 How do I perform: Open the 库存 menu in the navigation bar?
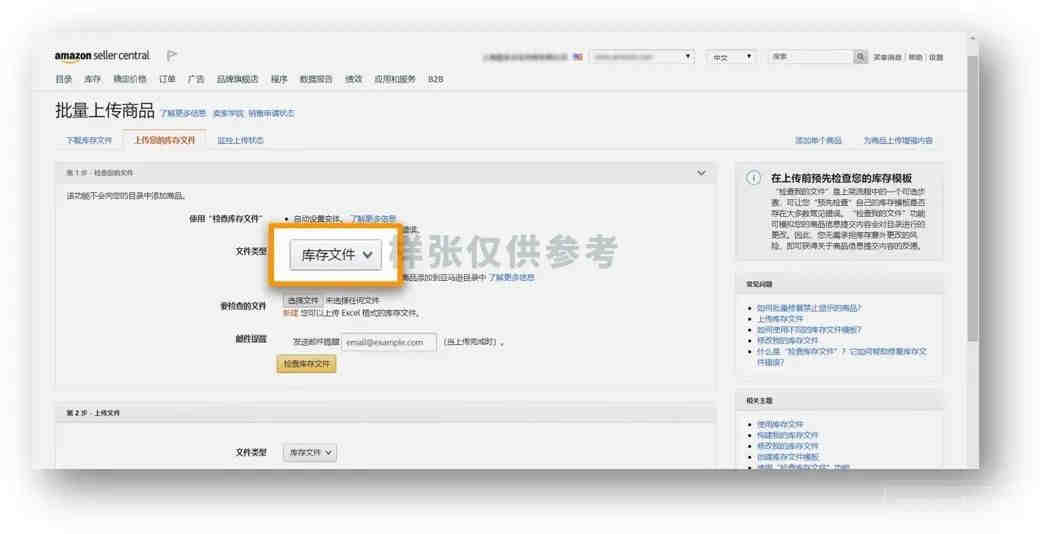[x=92, y=79]
